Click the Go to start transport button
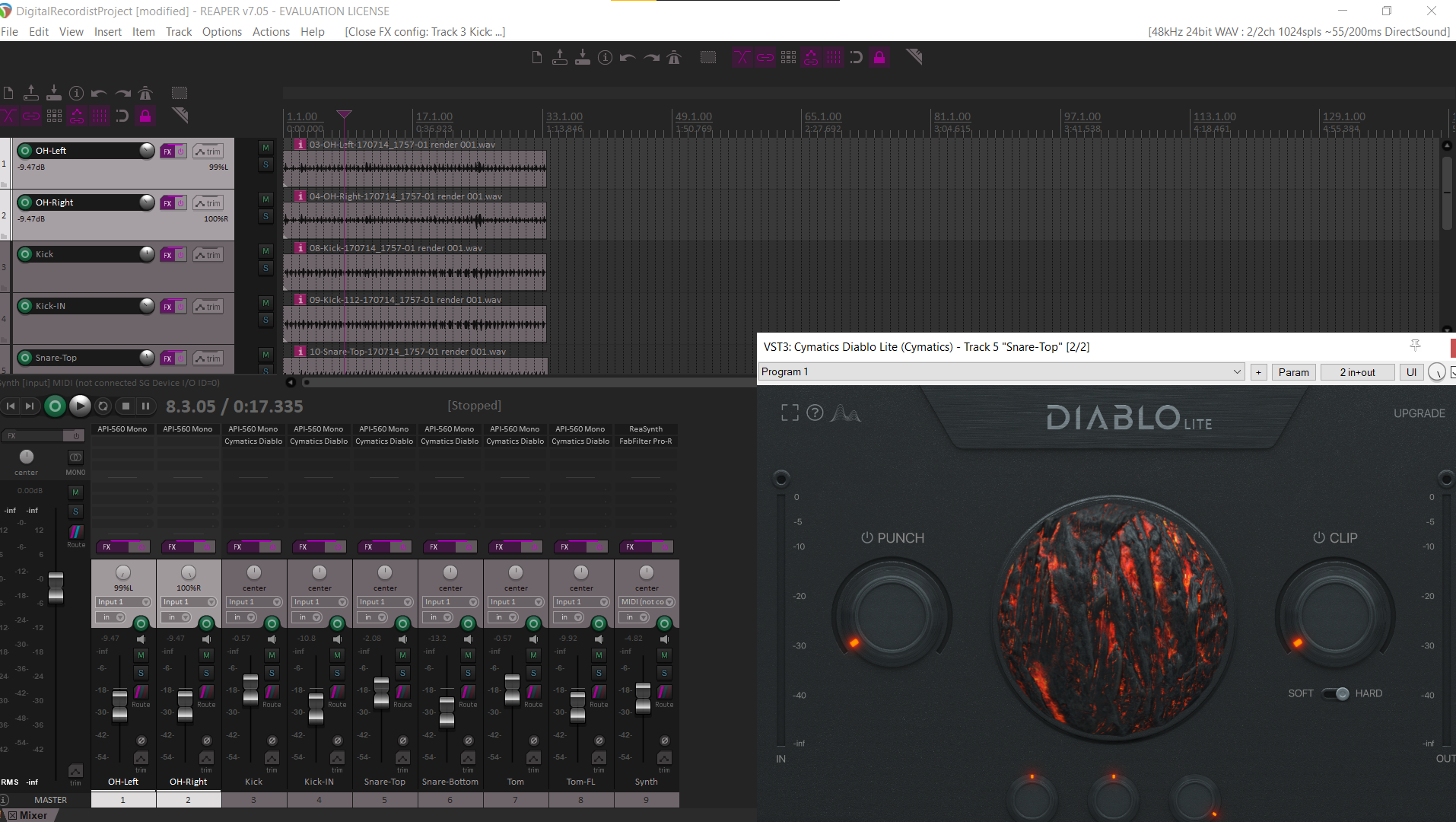 (x=11, y=406)
